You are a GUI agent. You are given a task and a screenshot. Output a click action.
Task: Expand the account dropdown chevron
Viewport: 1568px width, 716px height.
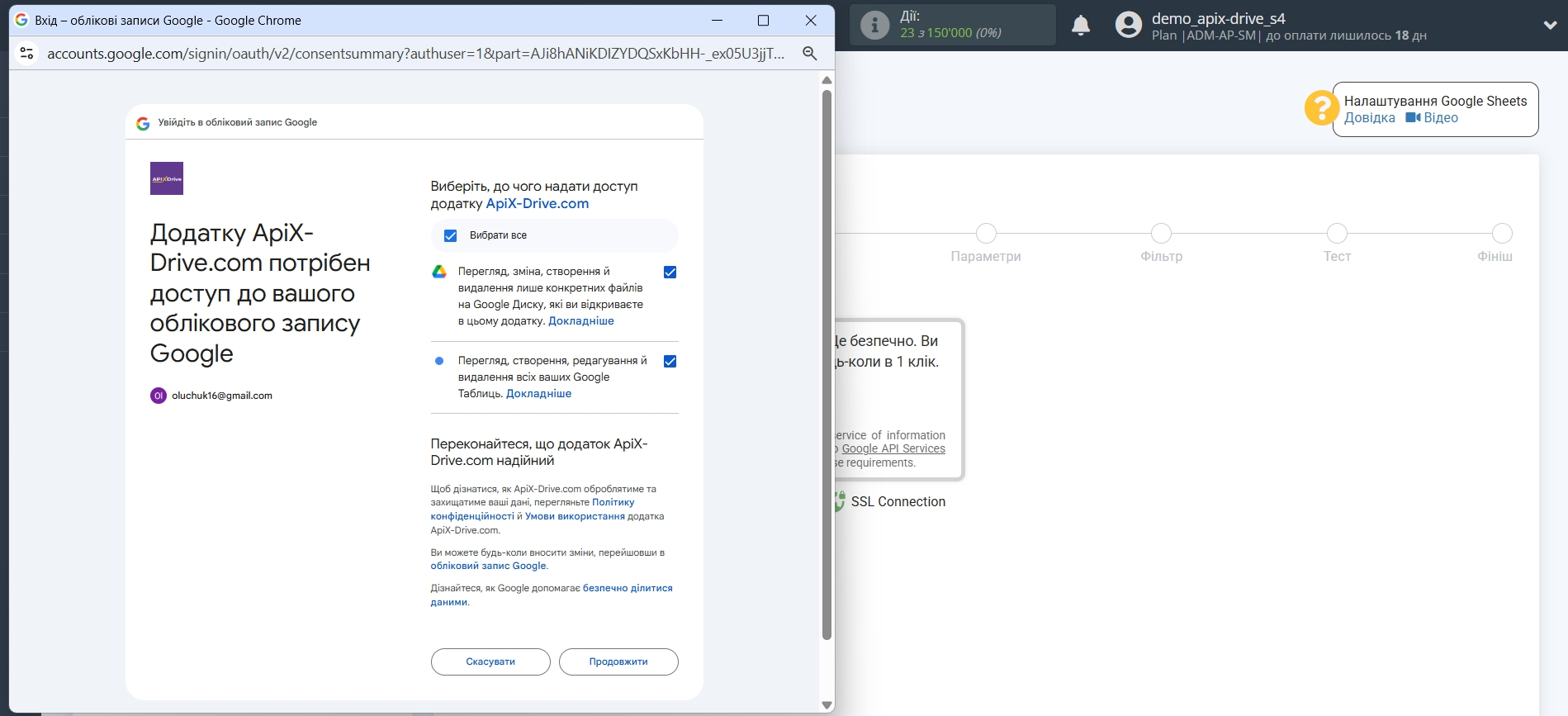(x=1550, y=25)
